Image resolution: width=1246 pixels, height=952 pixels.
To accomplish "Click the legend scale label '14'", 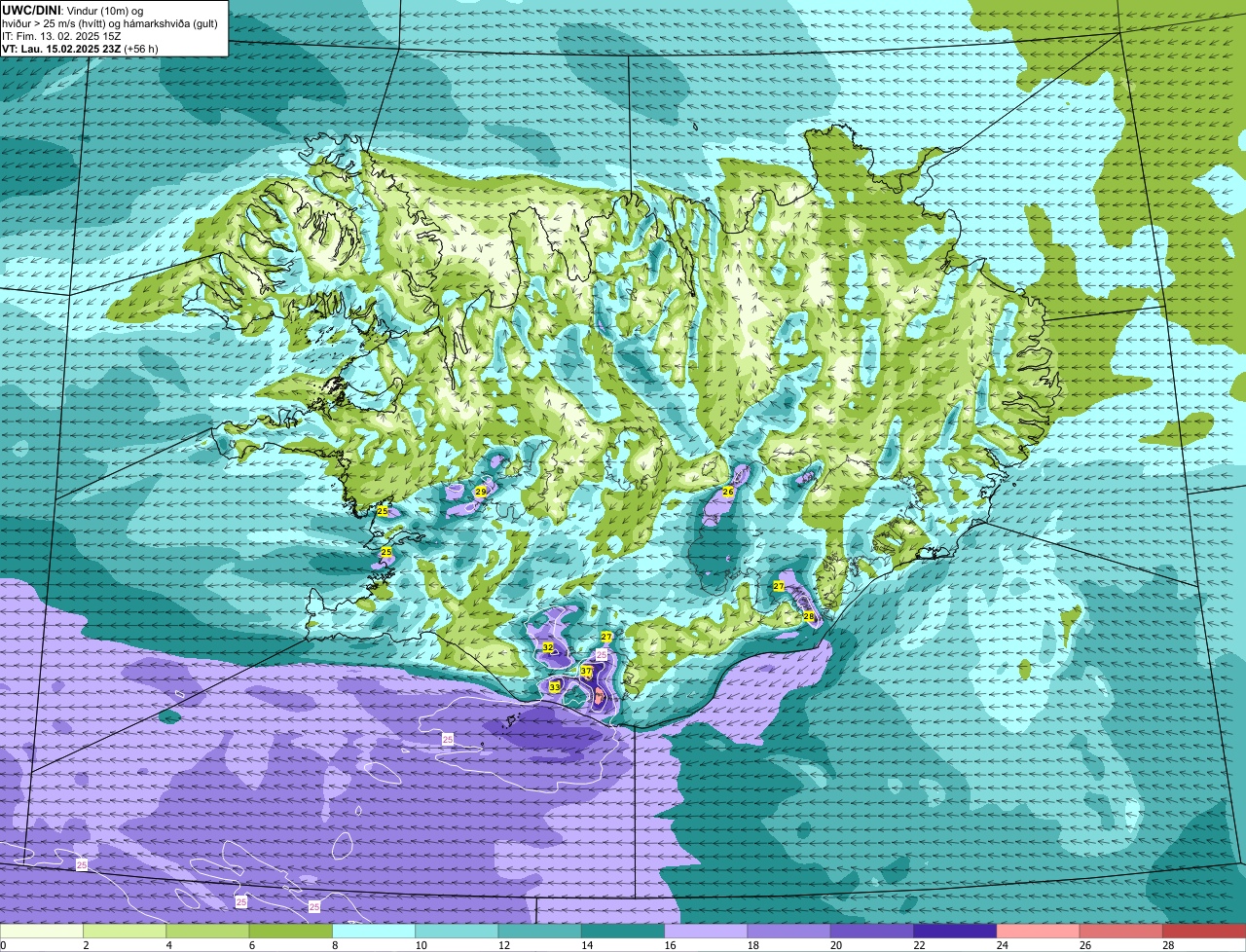I will coord(586,945).
